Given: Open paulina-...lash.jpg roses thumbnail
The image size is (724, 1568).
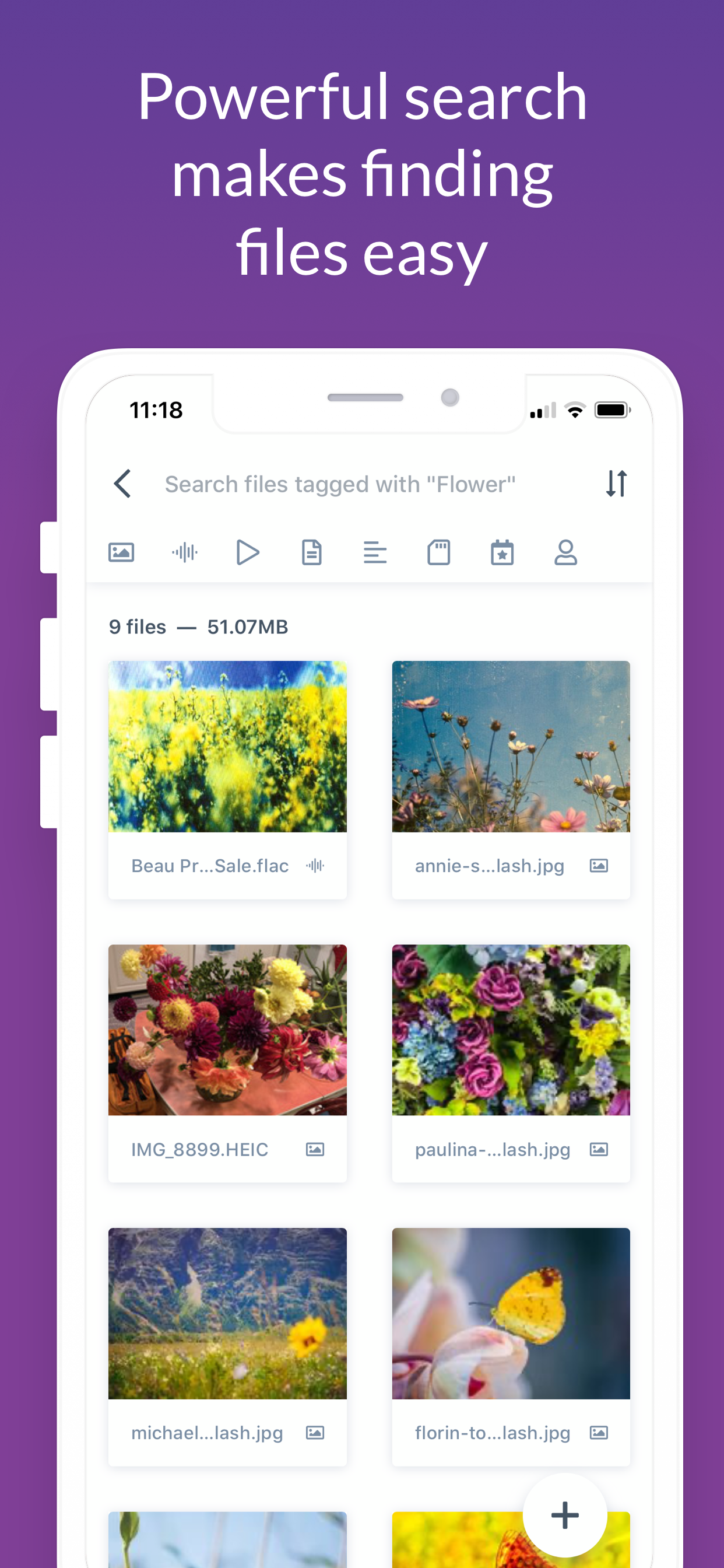Looking at the screenshot, I should pyautogui.click(x=511, y=1030).
